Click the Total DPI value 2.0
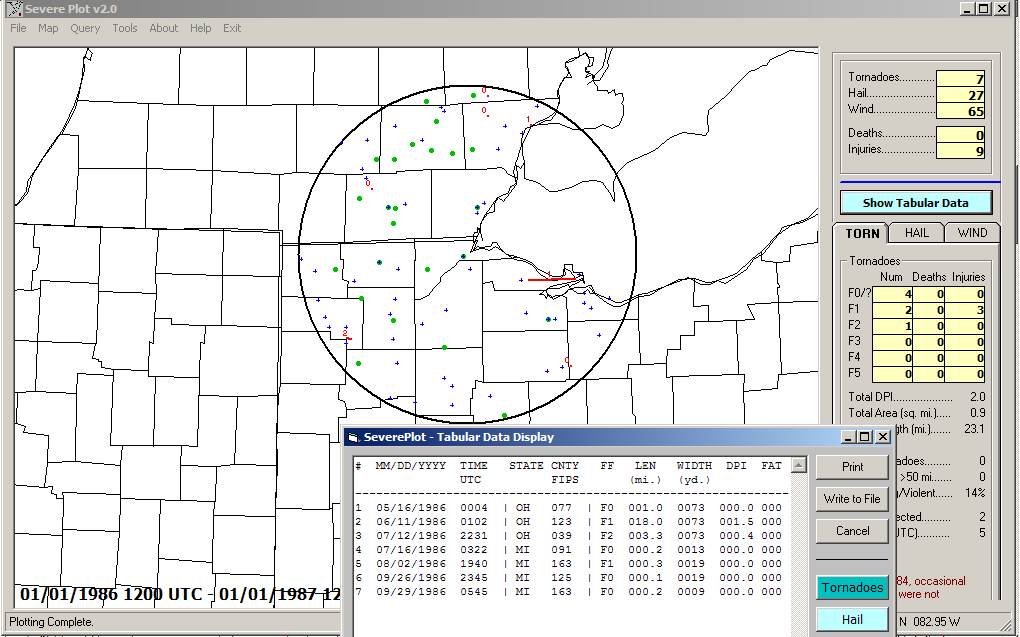The width and height of the screenshot is (1020, 637). point(978,397)
